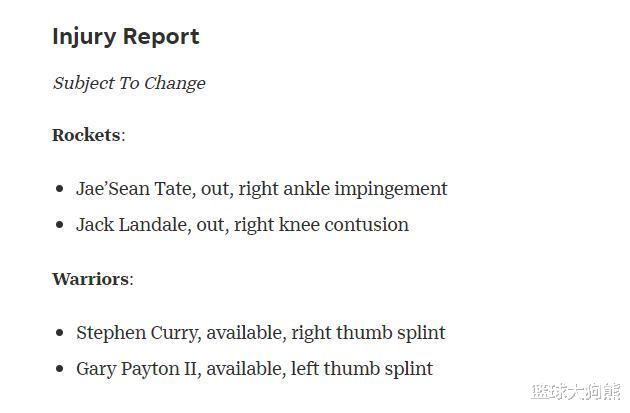Click the bullet before Gary Payton II

pyautogui.click(x=60, y=368)
